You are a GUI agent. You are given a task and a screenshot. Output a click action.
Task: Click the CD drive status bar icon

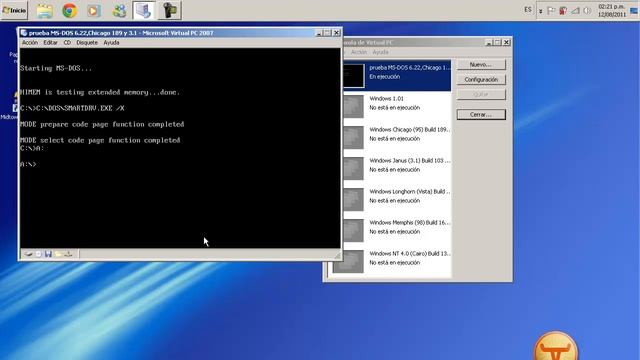(38, 254)
